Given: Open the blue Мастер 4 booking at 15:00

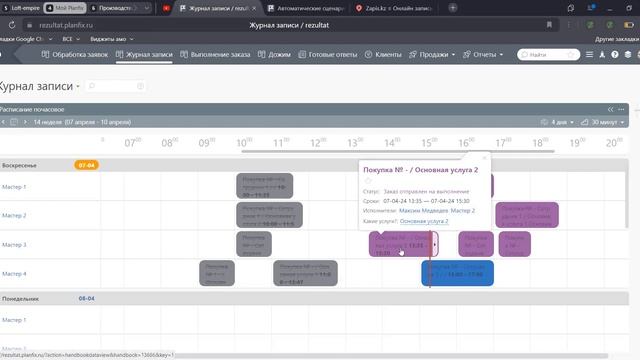Looking at the screenshot, I should (x=458, y=273).
